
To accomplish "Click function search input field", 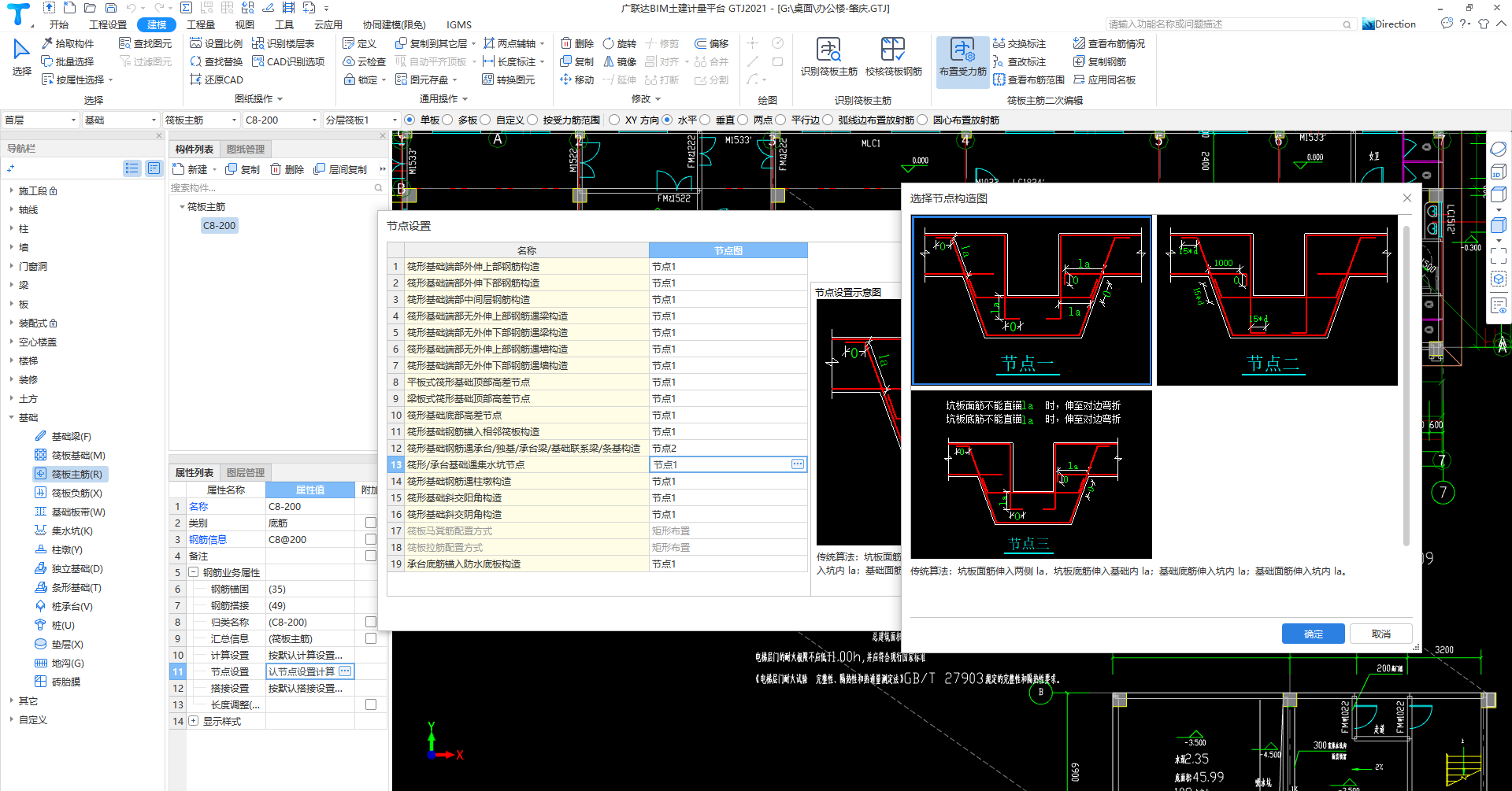I will point(1229,24).
